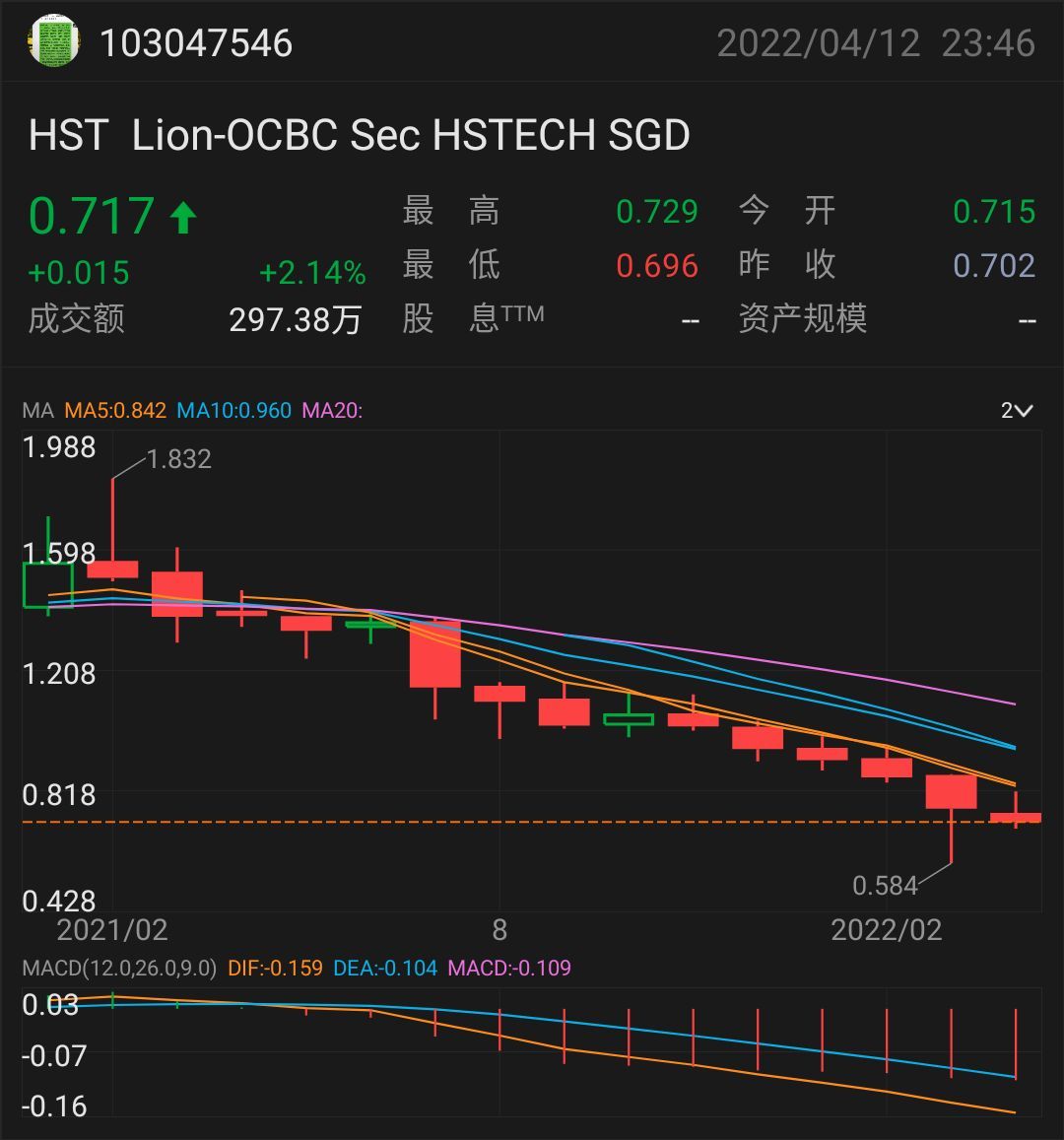Image resolution: width=1064 pixels, height=1140 pixels.
Task: Tap the 2021/02 date axis label
Action: [x=112, y=930]
